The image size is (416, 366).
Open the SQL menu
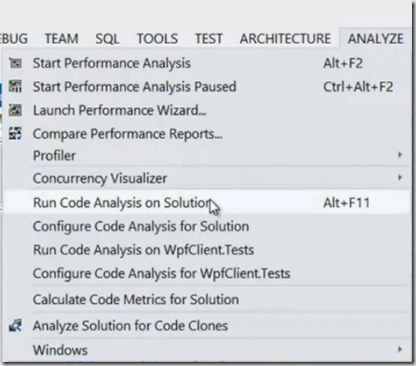107,39
